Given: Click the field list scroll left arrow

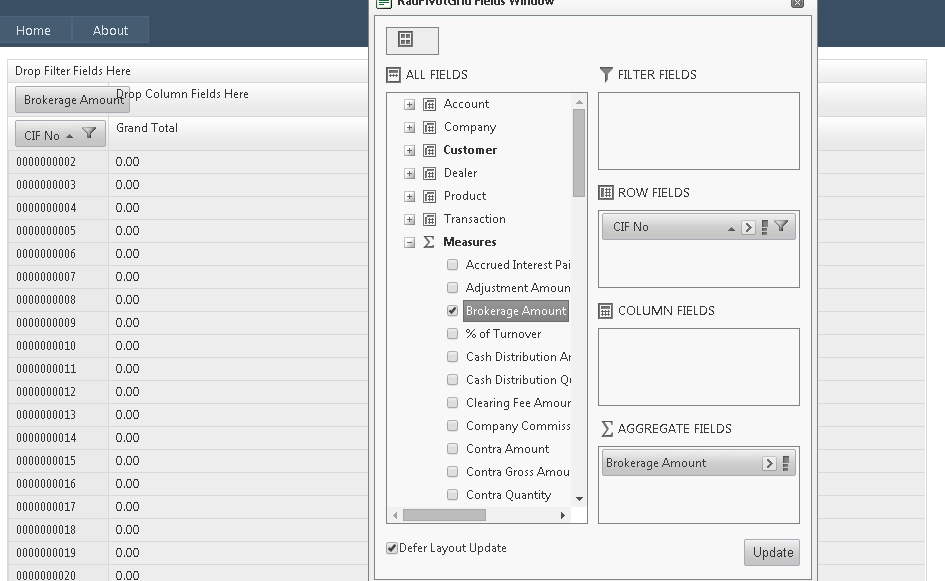Looking at the screenshot, I should [x=395, y=515].
